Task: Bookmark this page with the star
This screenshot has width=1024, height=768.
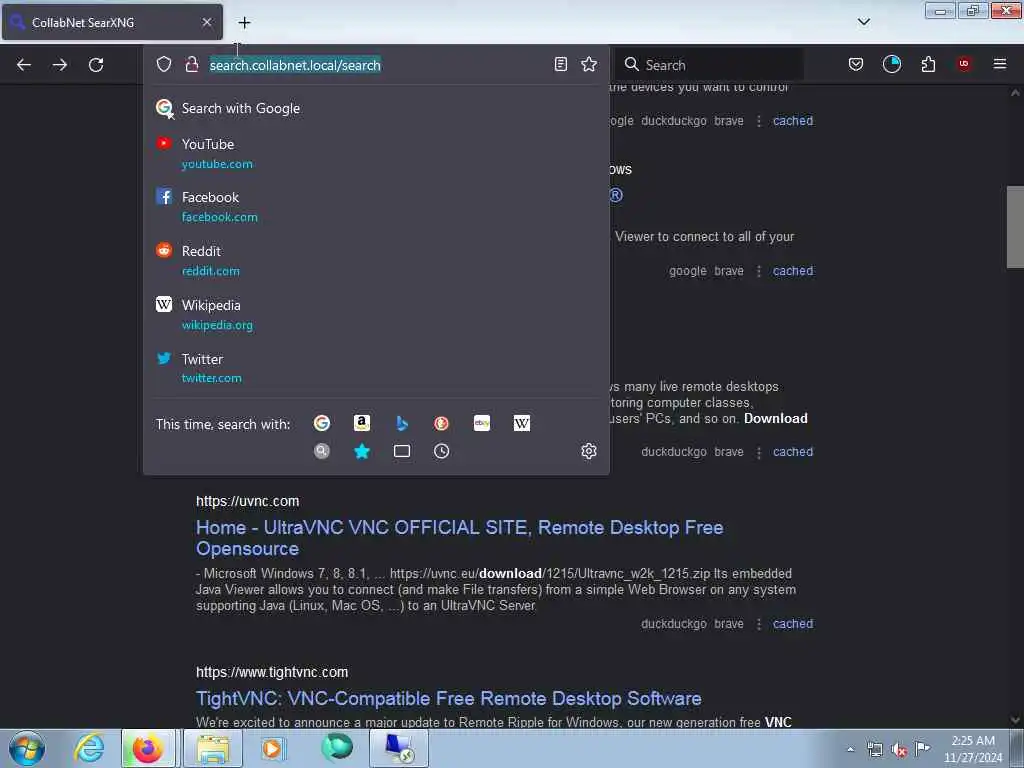Action: point(589,64)
